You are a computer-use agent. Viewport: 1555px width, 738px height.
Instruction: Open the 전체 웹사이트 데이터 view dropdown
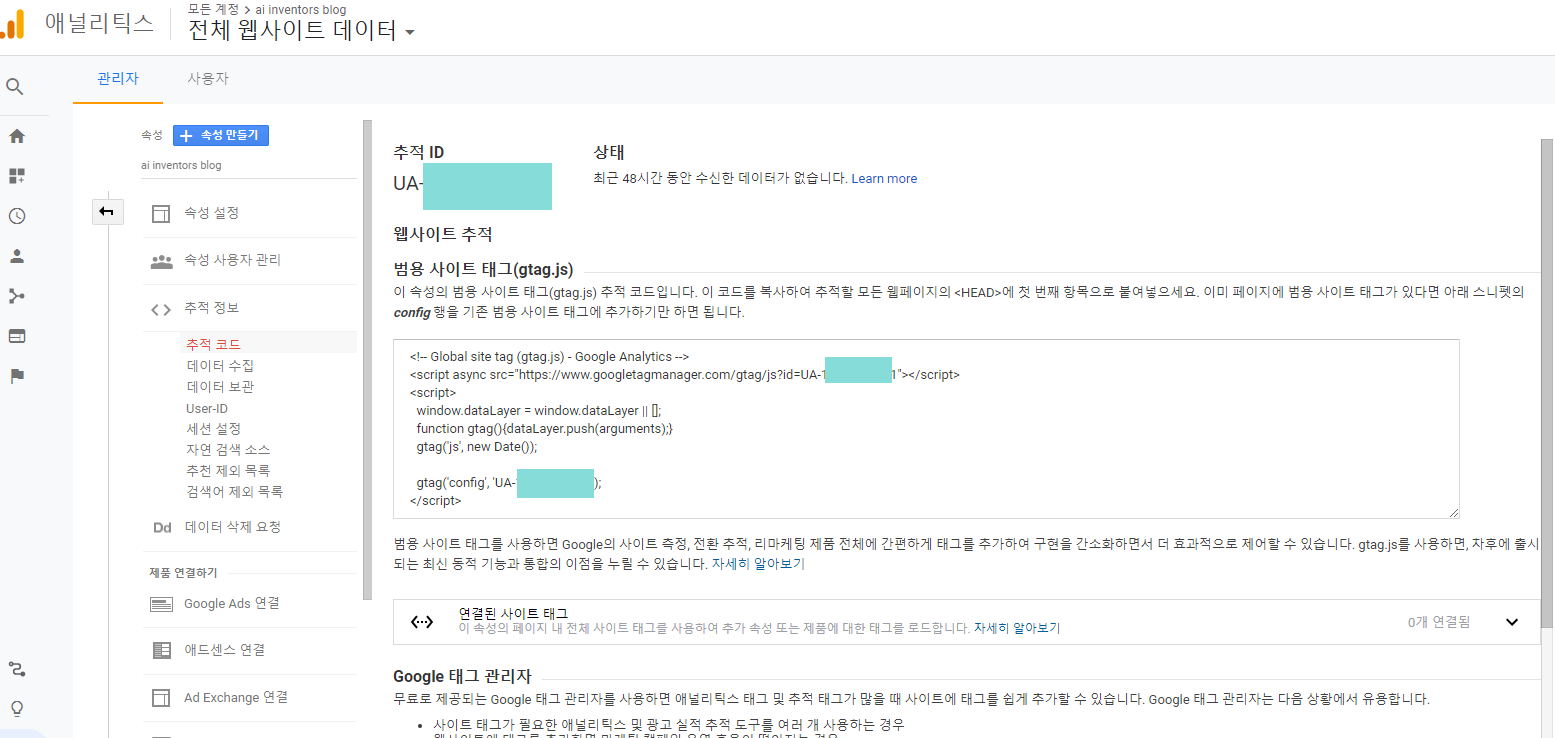pos(410,32)
